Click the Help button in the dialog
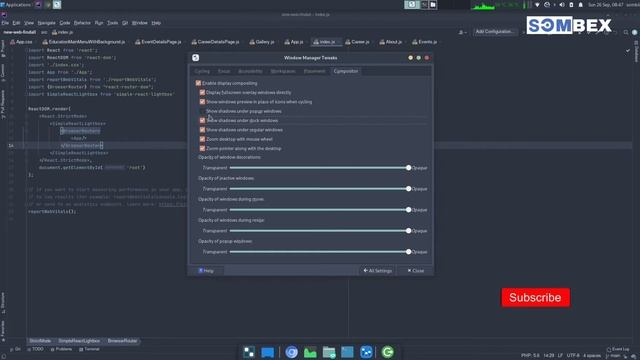640x360 pixels. [206, 271]
